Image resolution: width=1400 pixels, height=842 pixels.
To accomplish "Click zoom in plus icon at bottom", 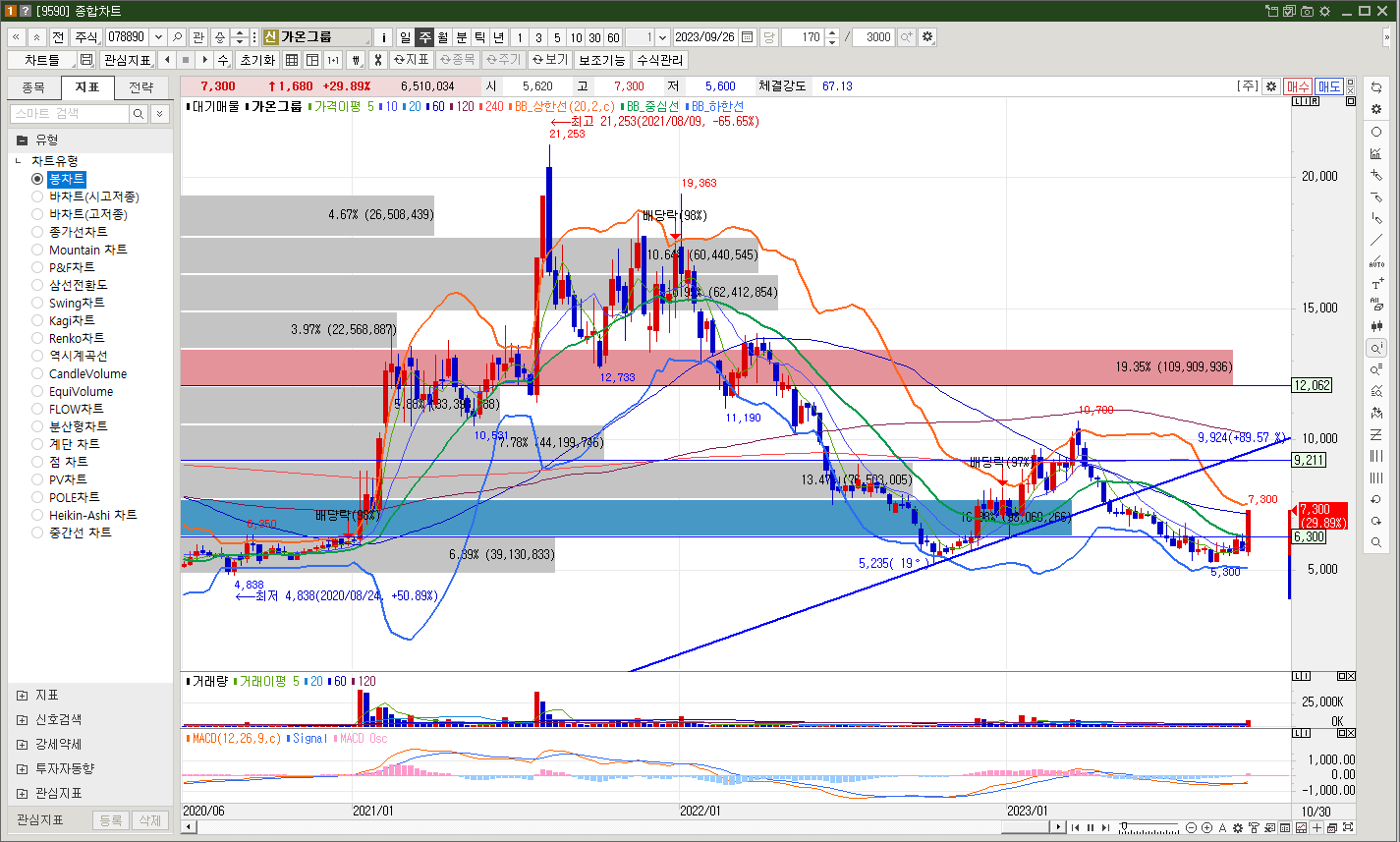I will [1207, 828].
